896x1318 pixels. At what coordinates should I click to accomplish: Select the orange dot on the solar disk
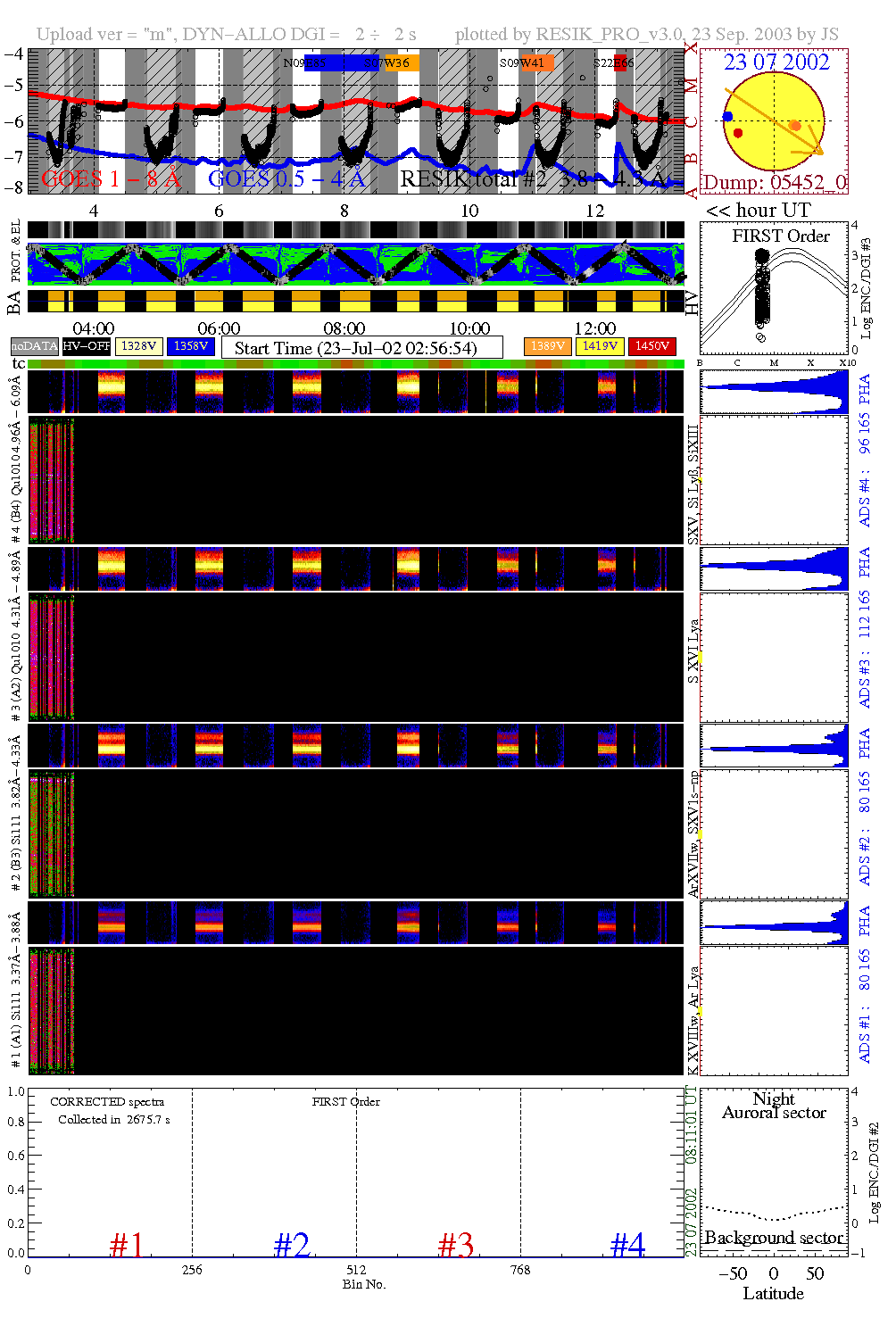pyautogui.click(x=794, y=126)
